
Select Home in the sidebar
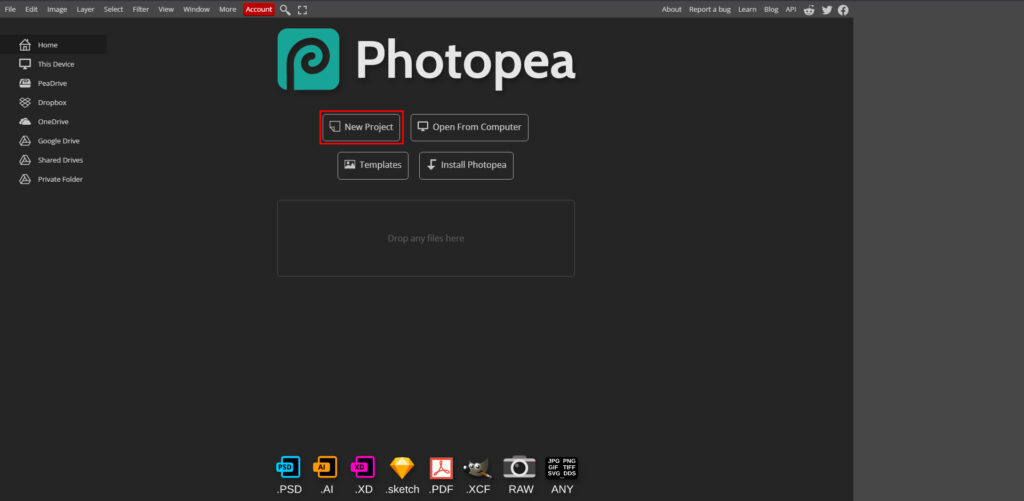[x=54, y=45]
